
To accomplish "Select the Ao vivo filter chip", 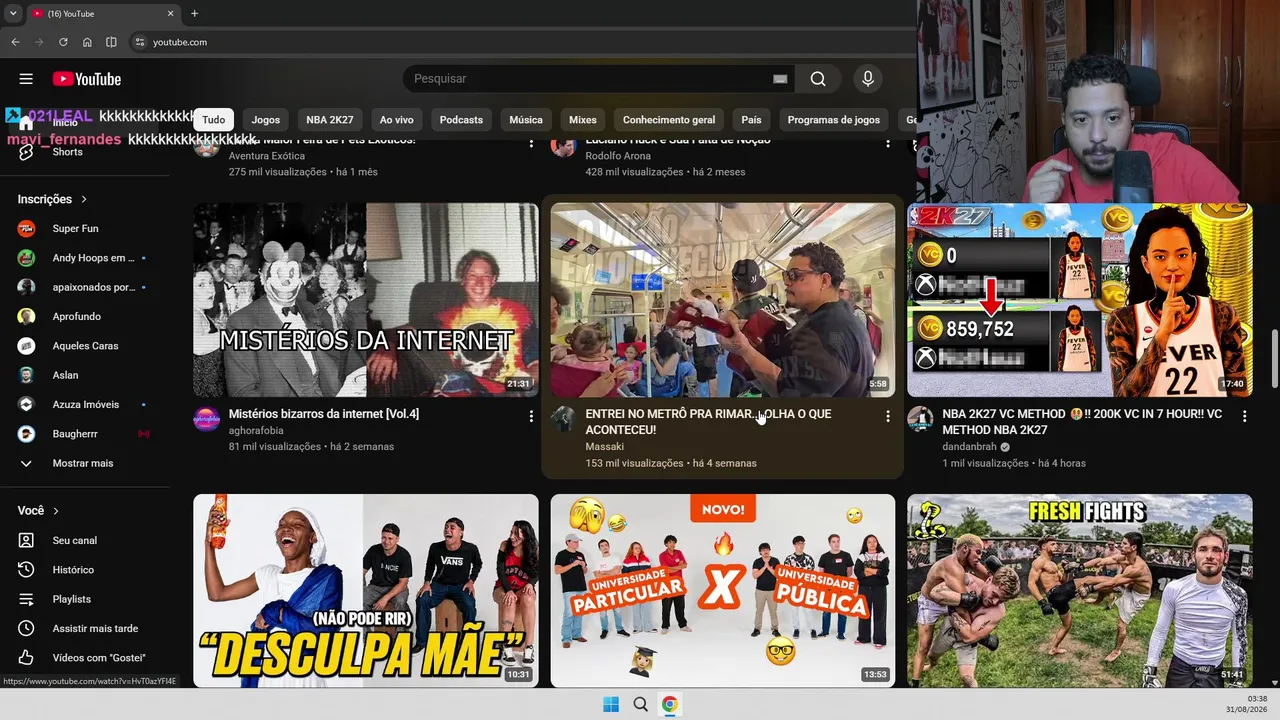I will (397, 120).
